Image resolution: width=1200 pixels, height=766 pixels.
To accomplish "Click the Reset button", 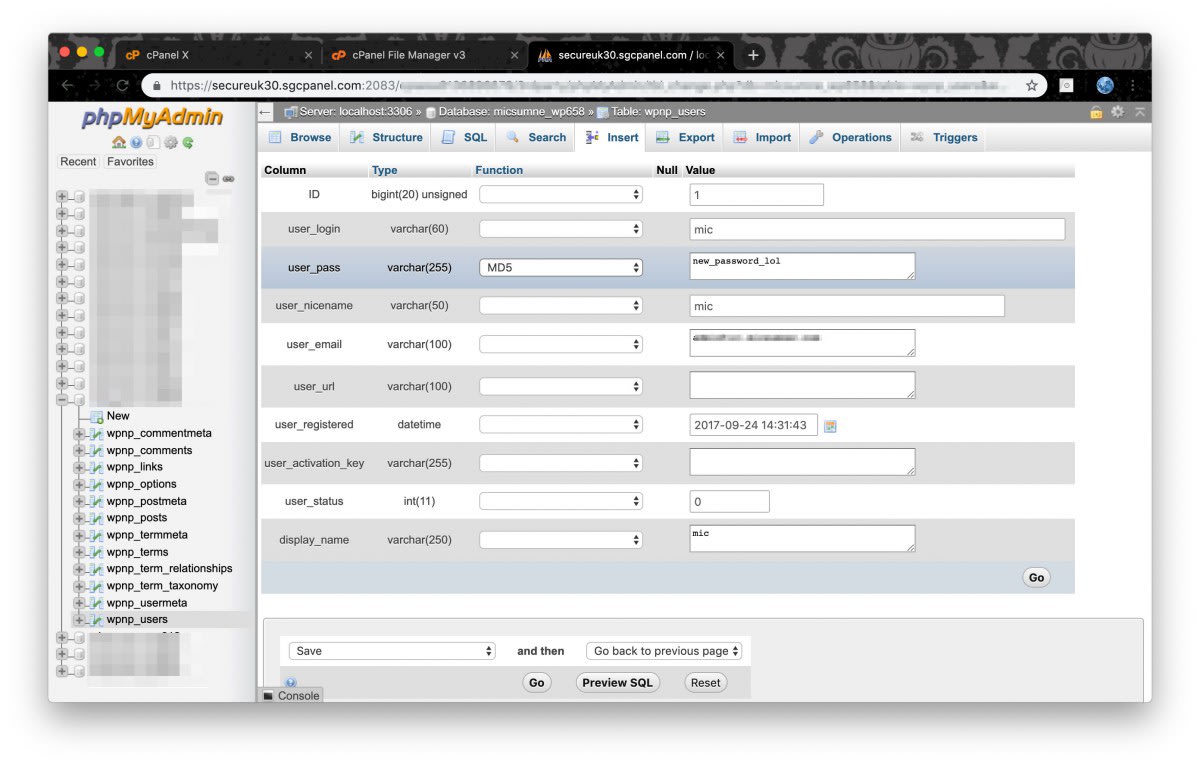I will pyautogui.click(x=705, y=683).
